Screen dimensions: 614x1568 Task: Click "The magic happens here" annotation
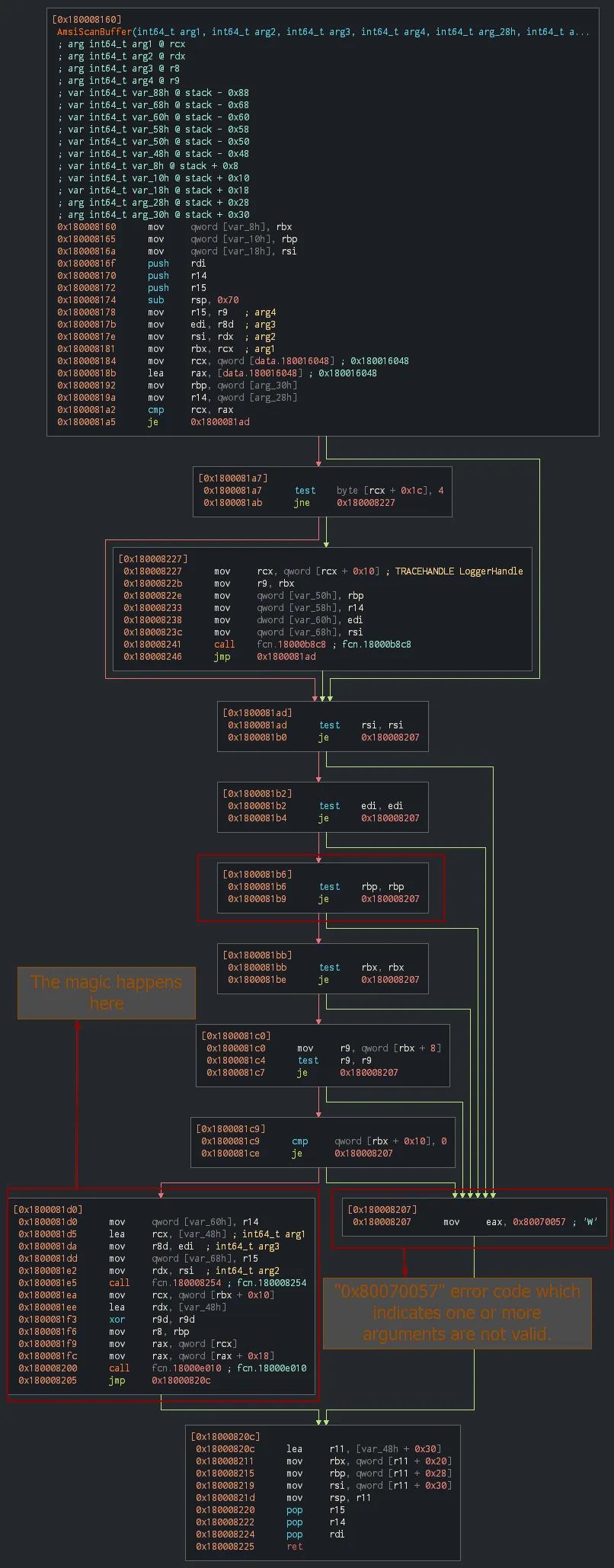pos(107,993)
